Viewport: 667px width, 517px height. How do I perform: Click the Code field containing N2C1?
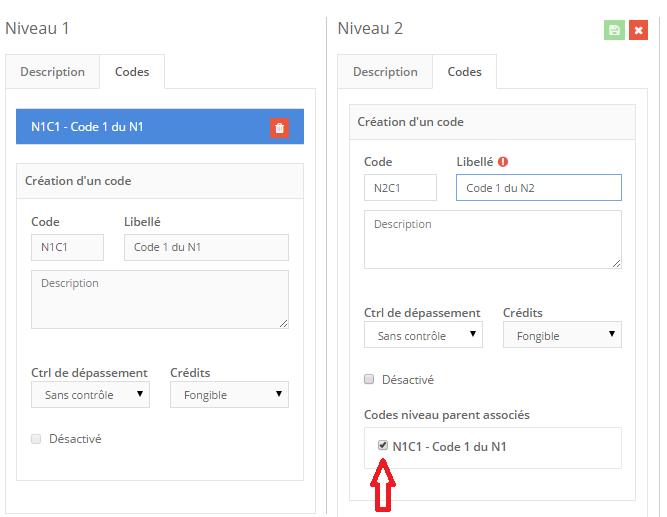(400, 188)
